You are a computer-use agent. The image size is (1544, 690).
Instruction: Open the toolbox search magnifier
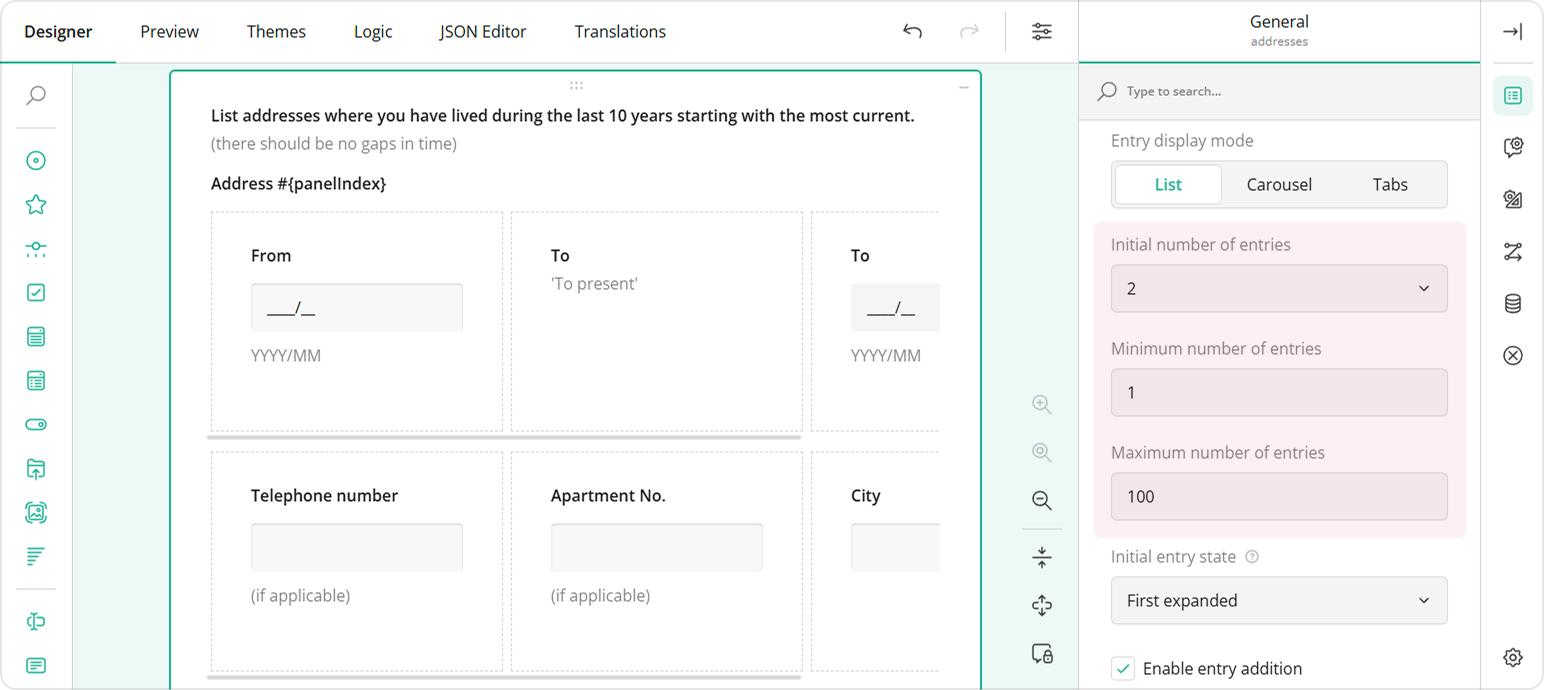[x=36, y=96]
